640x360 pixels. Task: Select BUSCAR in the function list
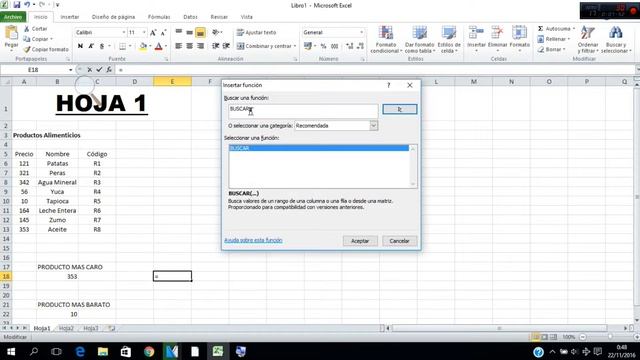point(319,148)
